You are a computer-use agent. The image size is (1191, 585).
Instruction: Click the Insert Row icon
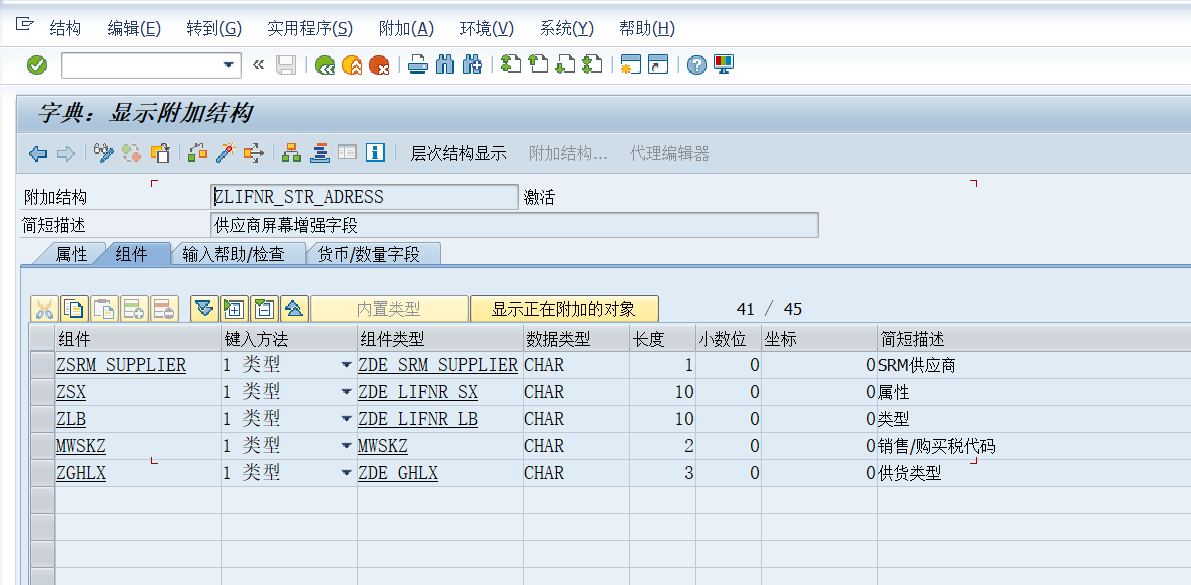(x=134, y=308)
